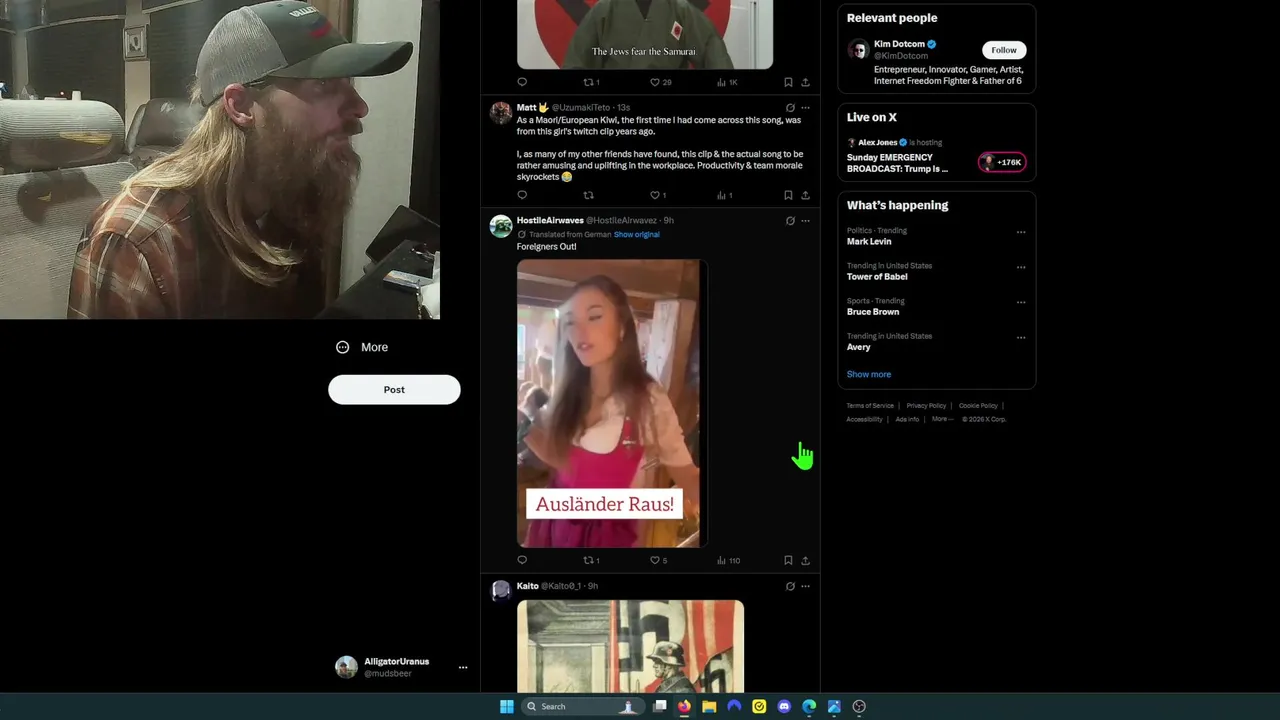
Task: View analytics showing 1K views
Action: (727, 82)
